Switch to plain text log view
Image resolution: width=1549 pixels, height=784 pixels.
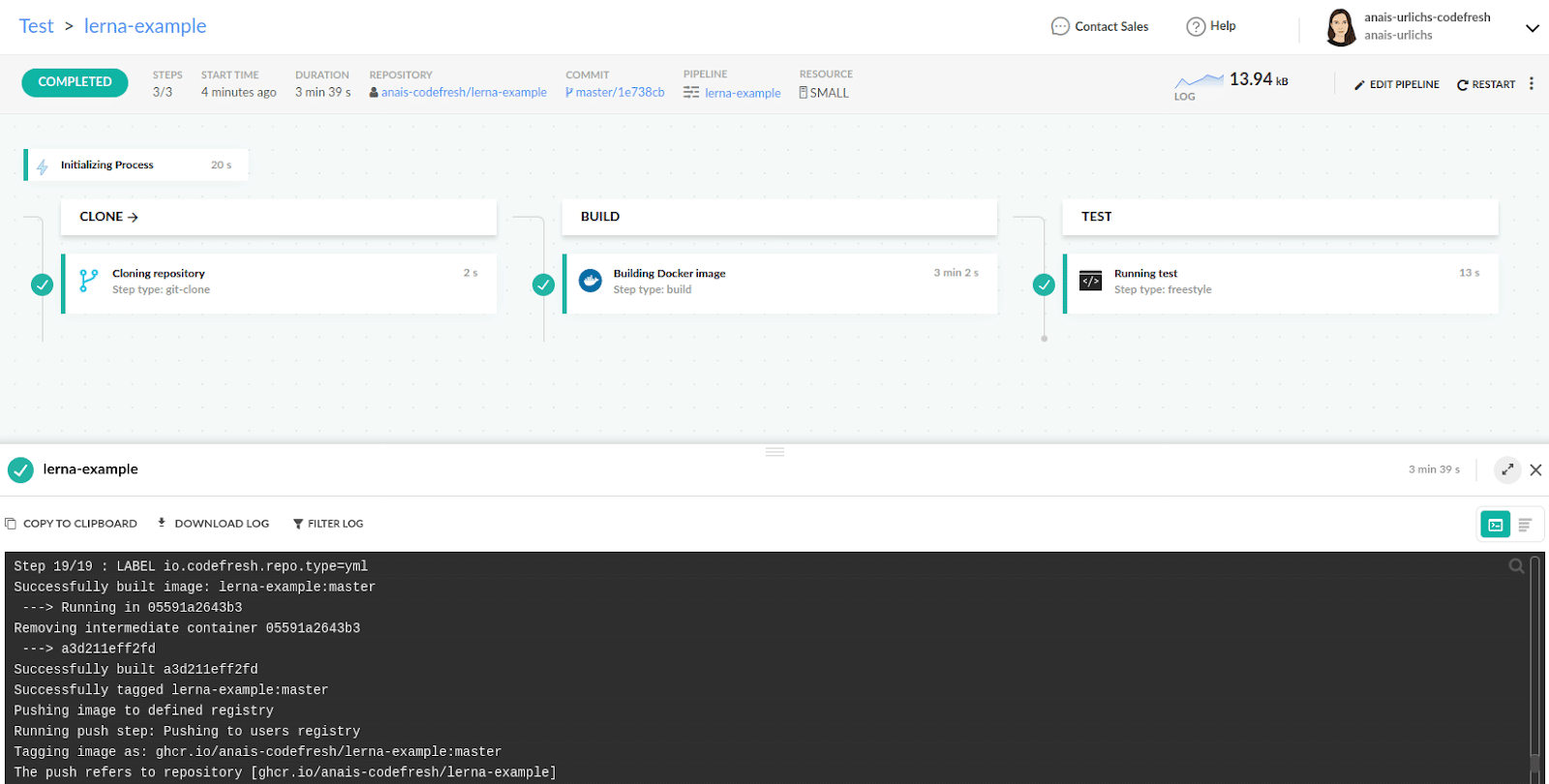point(1525,525)
